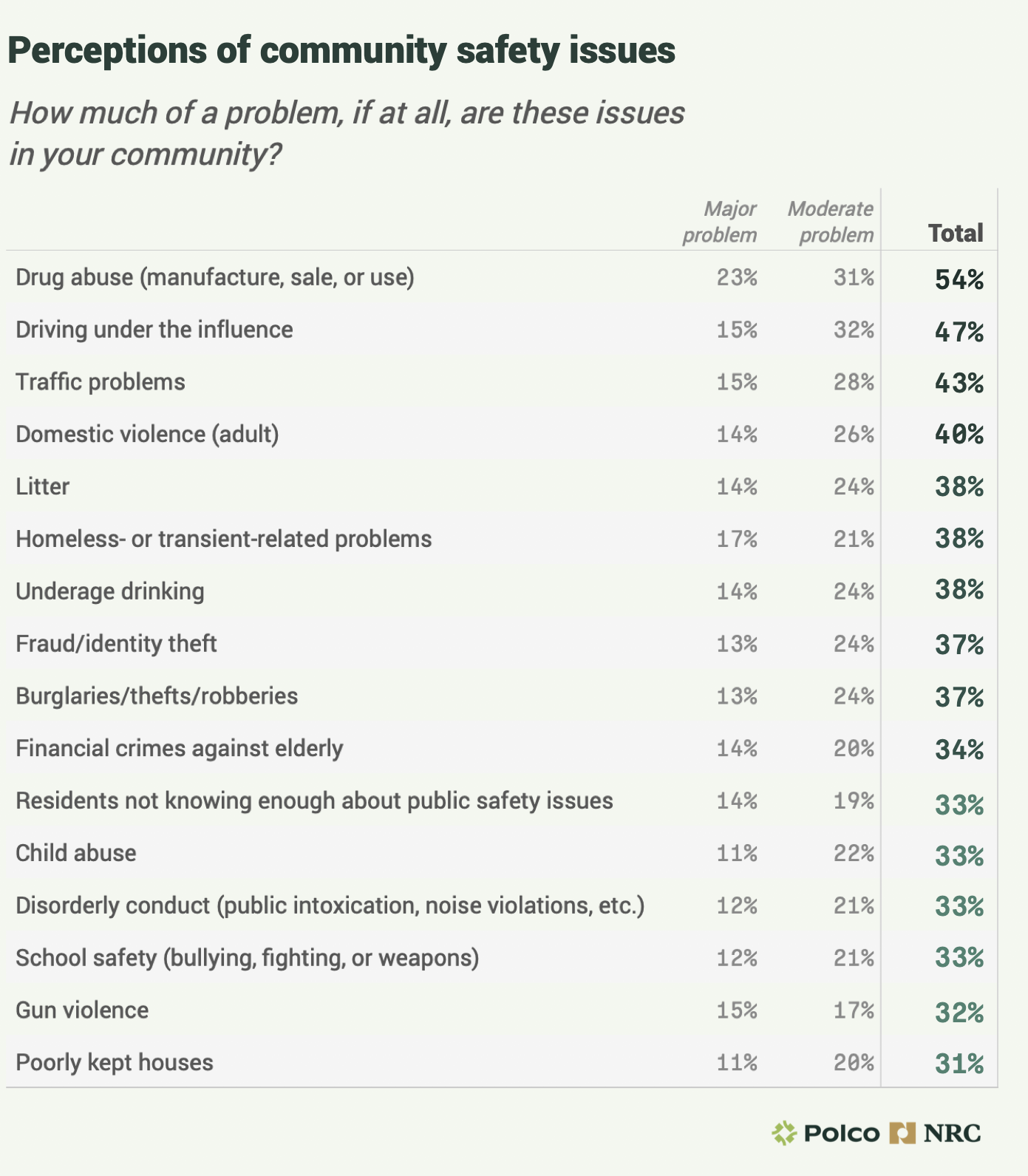Click the 54% total for Drug abuse
Screen dimensions: 1028x1176
tap(959, 279)
